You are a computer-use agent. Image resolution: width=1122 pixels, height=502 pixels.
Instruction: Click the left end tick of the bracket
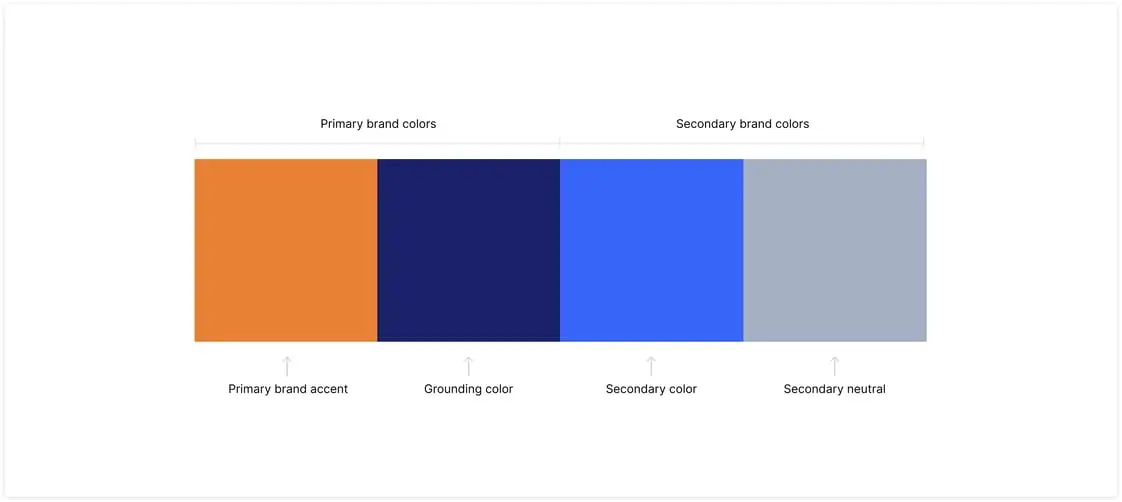tap(196, 142)
